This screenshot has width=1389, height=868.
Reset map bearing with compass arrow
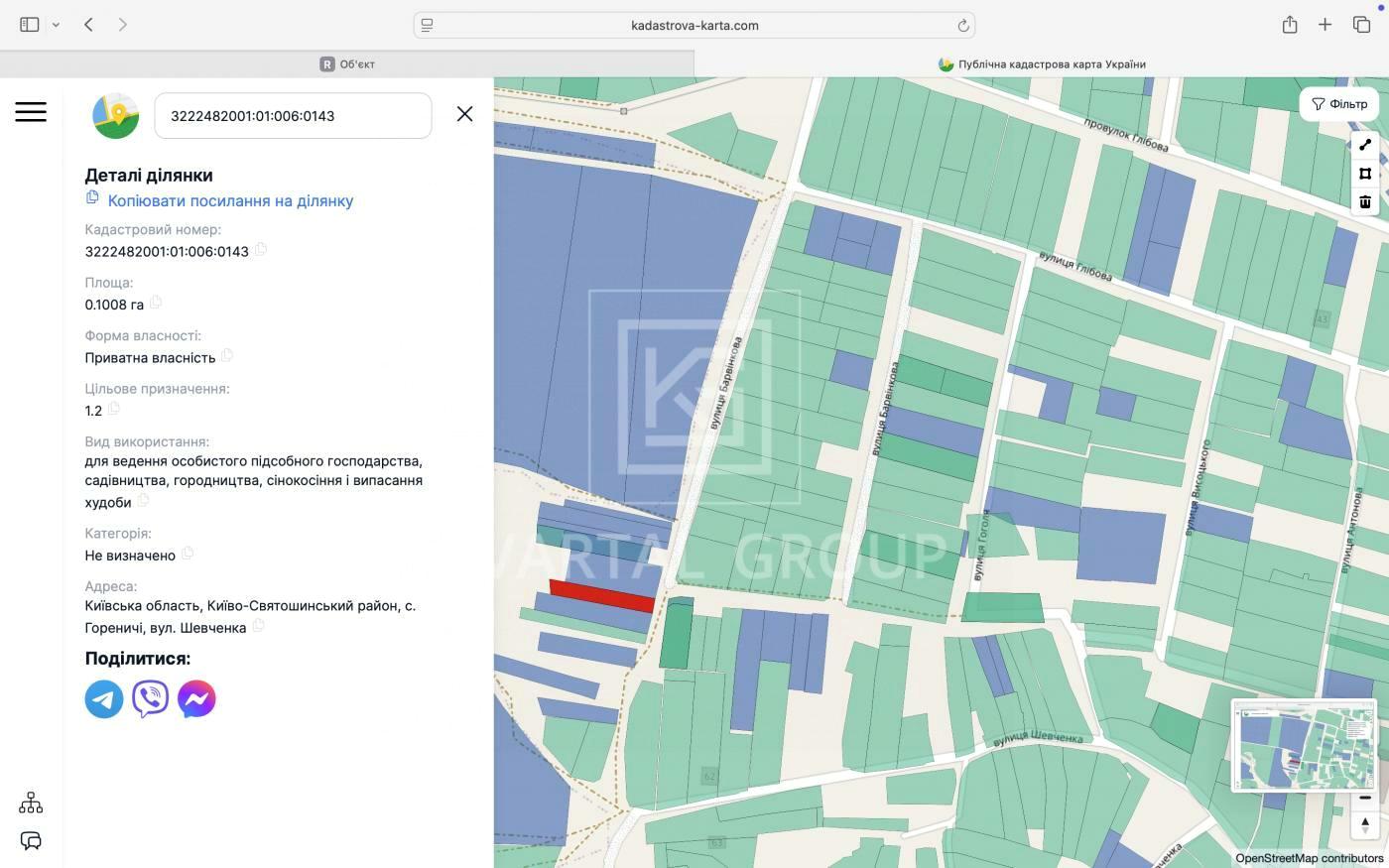tap(1365, 824)
